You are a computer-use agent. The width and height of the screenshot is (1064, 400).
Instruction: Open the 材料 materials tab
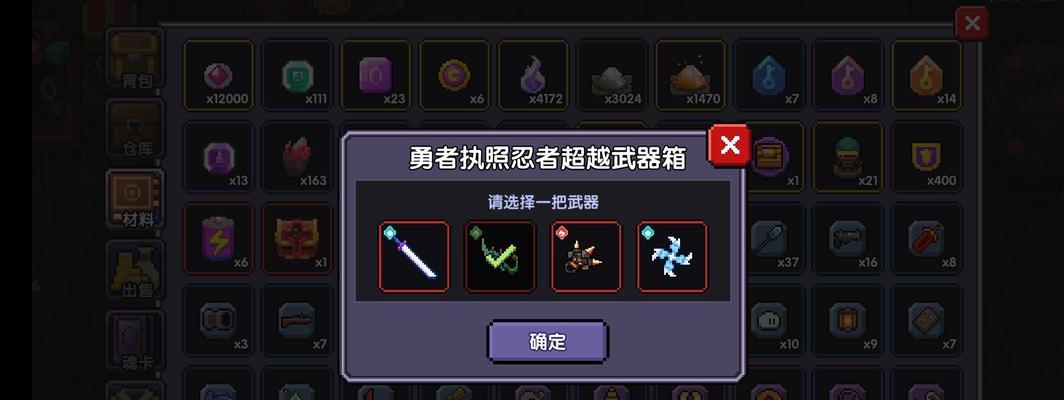(x=136, y=200)
